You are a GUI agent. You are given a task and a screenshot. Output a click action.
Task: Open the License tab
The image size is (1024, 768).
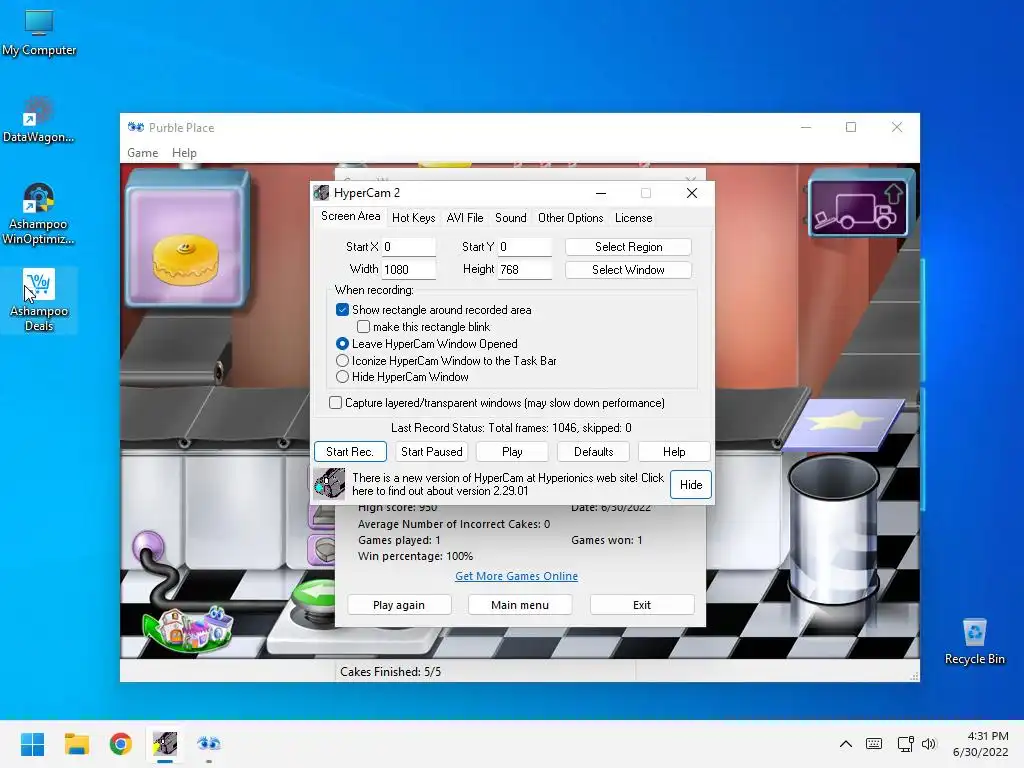coord(633,218)
